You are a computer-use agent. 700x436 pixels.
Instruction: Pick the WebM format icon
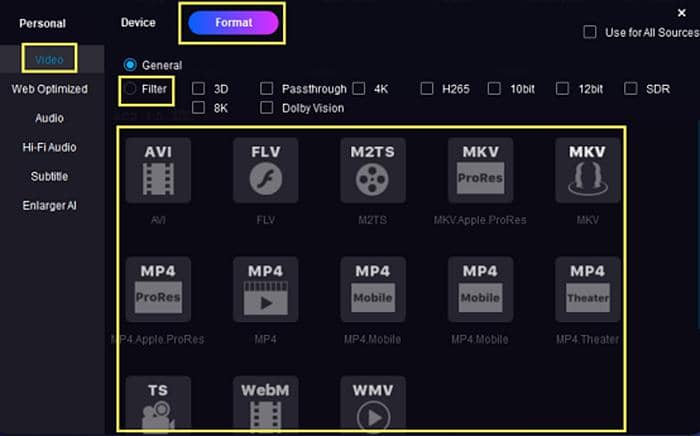(265, 404)
